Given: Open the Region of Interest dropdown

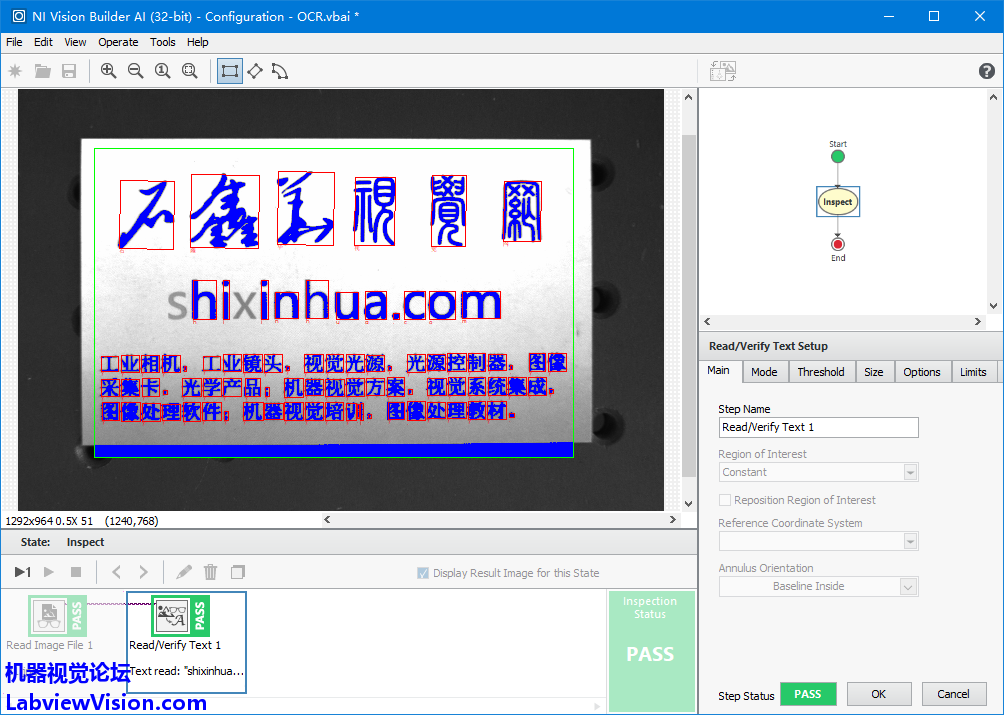Looking at the screenshot, I should point(909,472).
